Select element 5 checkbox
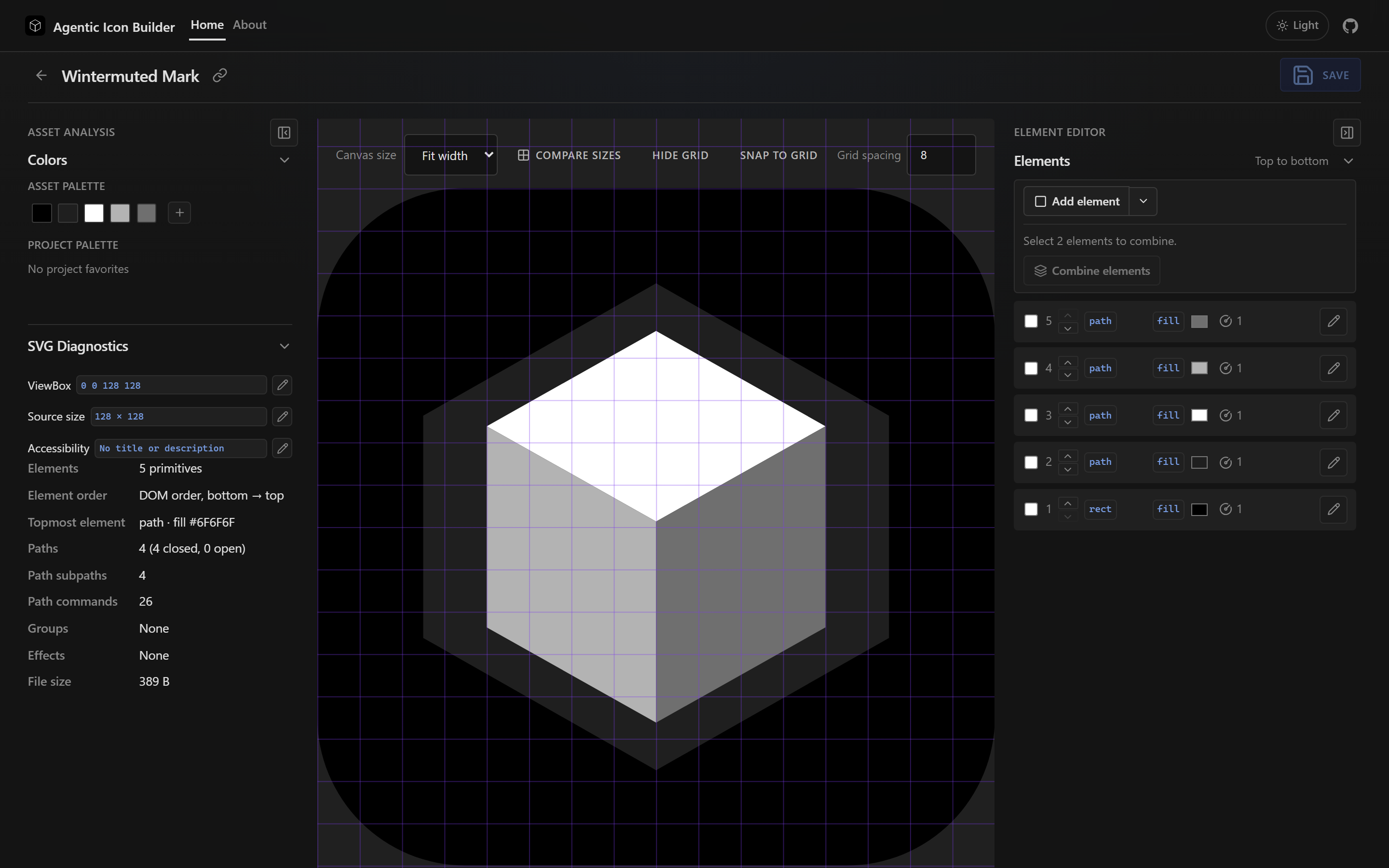 tap(1031, 321)
